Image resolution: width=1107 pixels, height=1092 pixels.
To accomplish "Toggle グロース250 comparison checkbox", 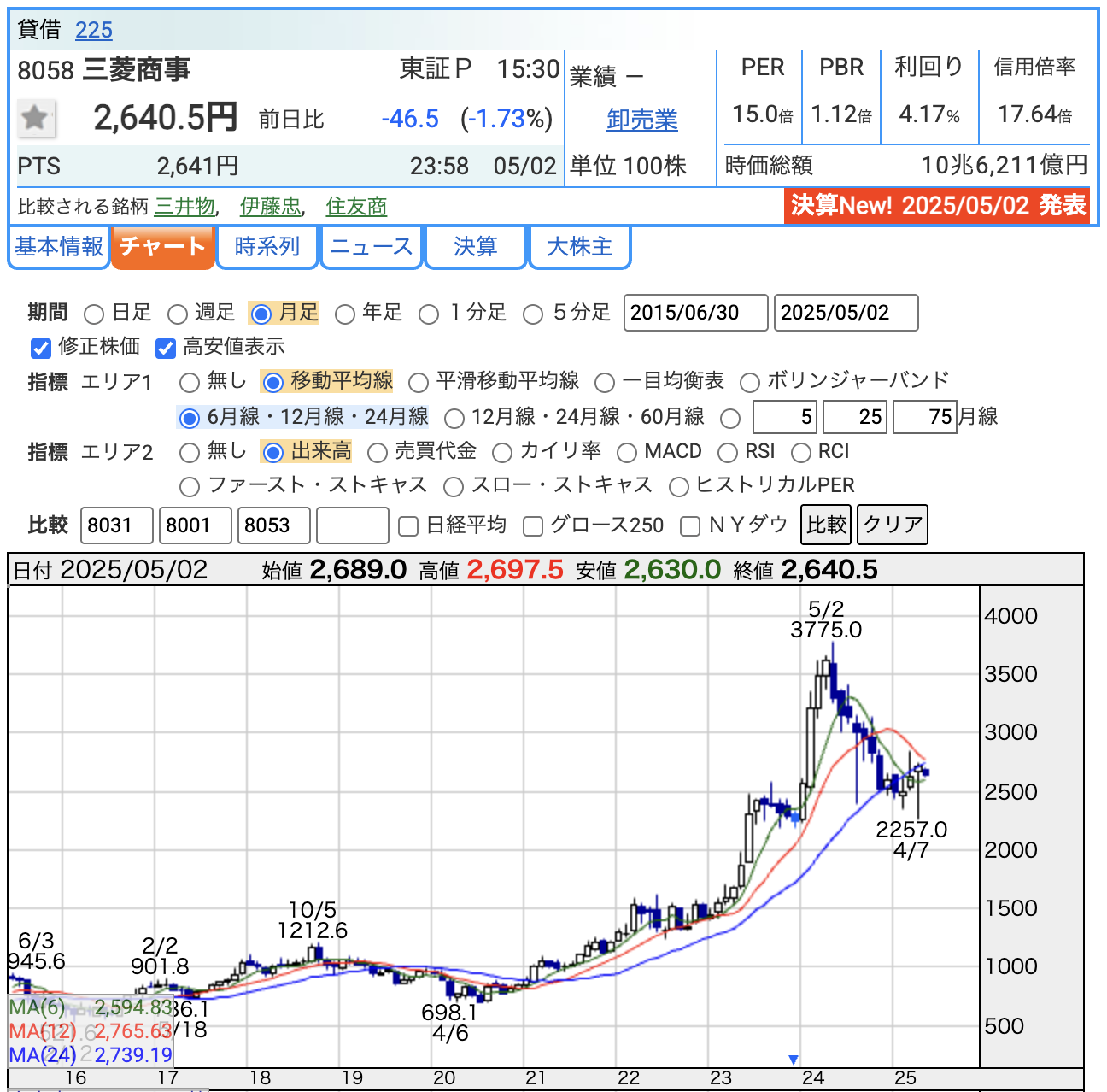I will tap(533, 526).
